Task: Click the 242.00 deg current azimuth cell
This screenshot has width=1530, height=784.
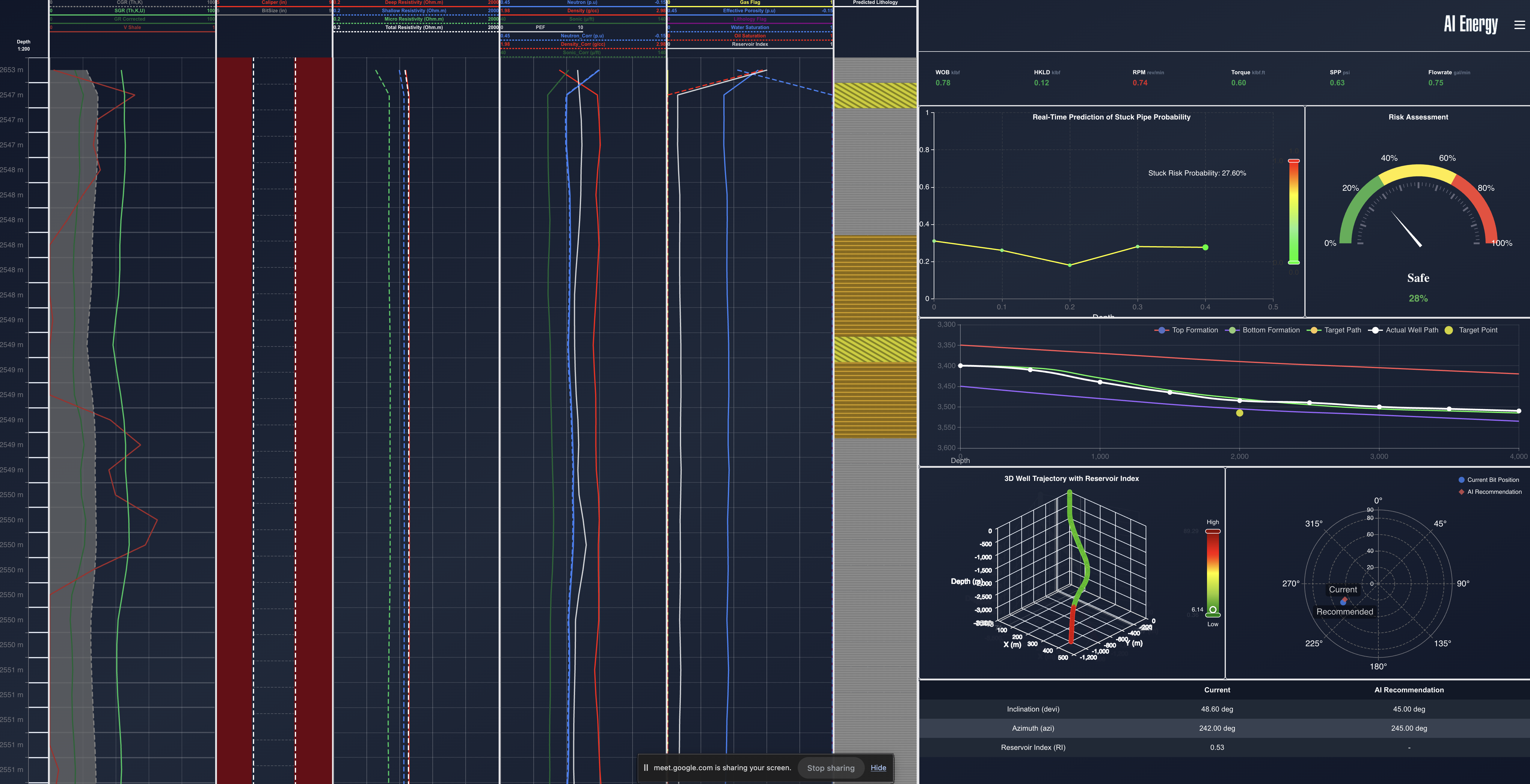Action: tap(1217, 728)
